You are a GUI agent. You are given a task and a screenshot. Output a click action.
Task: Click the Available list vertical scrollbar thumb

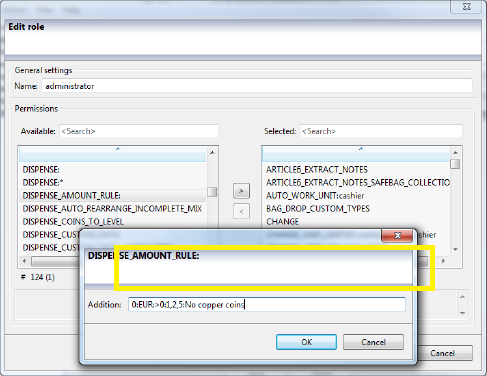coord(212,192)
